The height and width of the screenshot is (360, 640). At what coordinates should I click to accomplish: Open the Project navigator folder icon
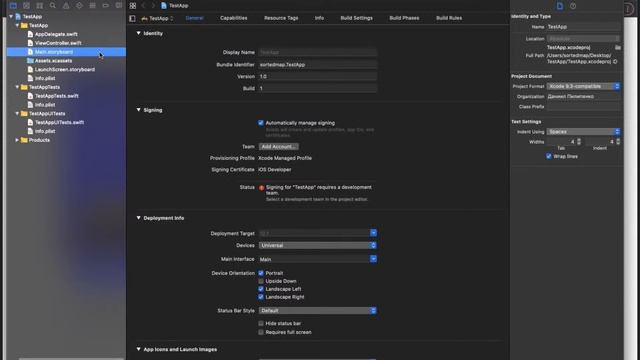[13, 6]
